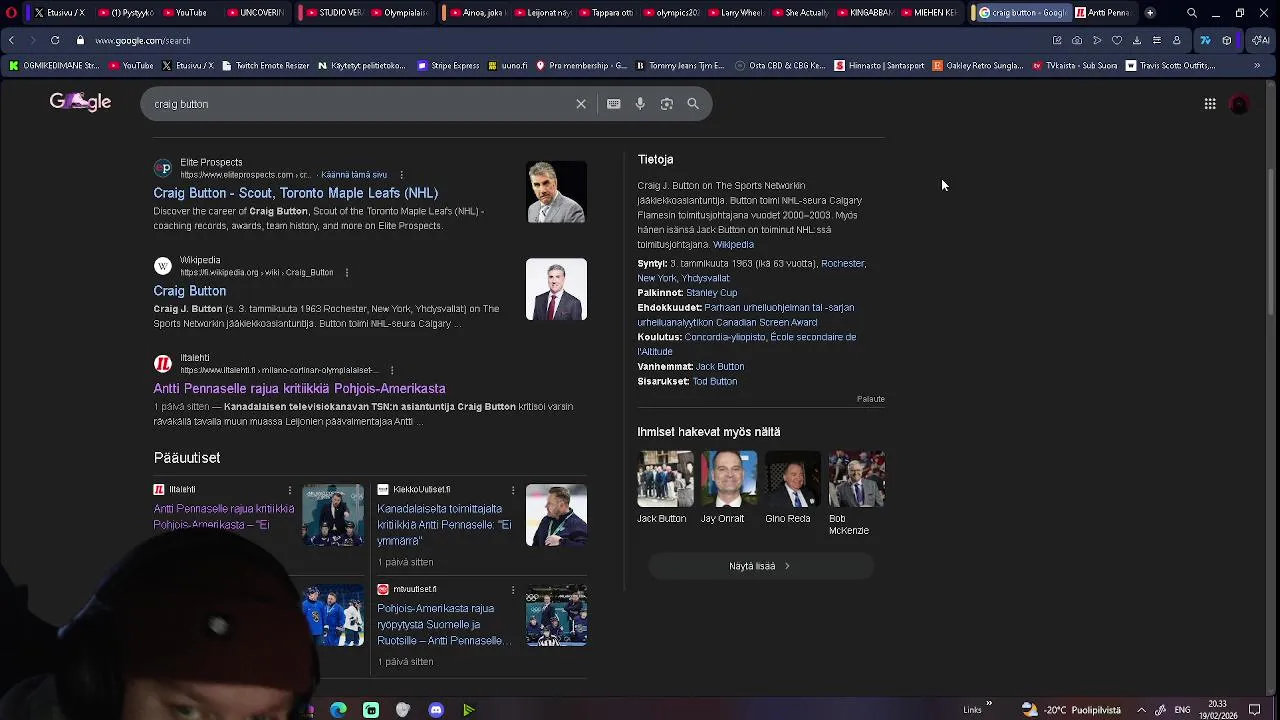
Task: Open options menu for the KiekkoUutiset.fi news card
Action: click(513, 490)
